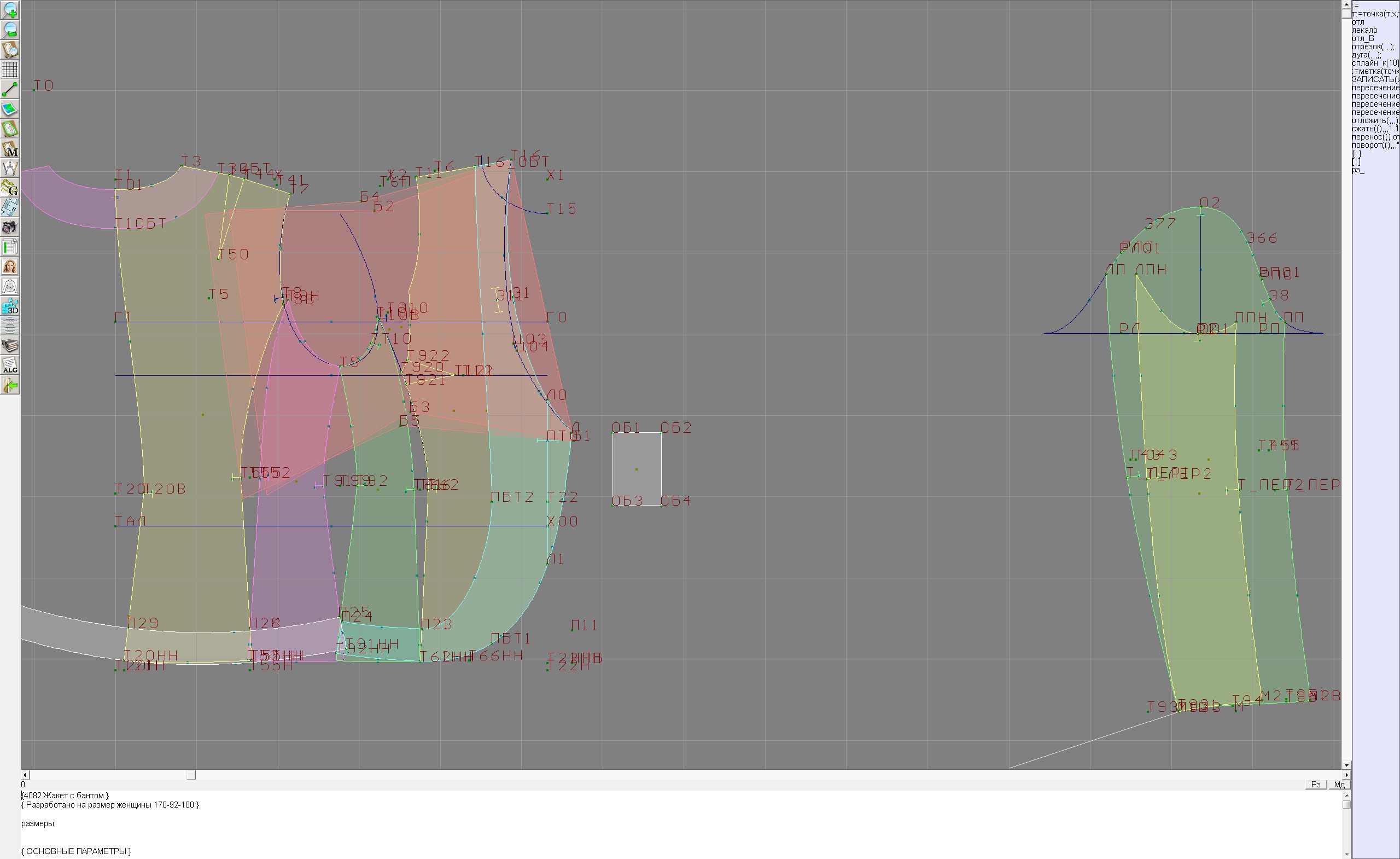Open the spreadsheet table icon

pos(10,247)
